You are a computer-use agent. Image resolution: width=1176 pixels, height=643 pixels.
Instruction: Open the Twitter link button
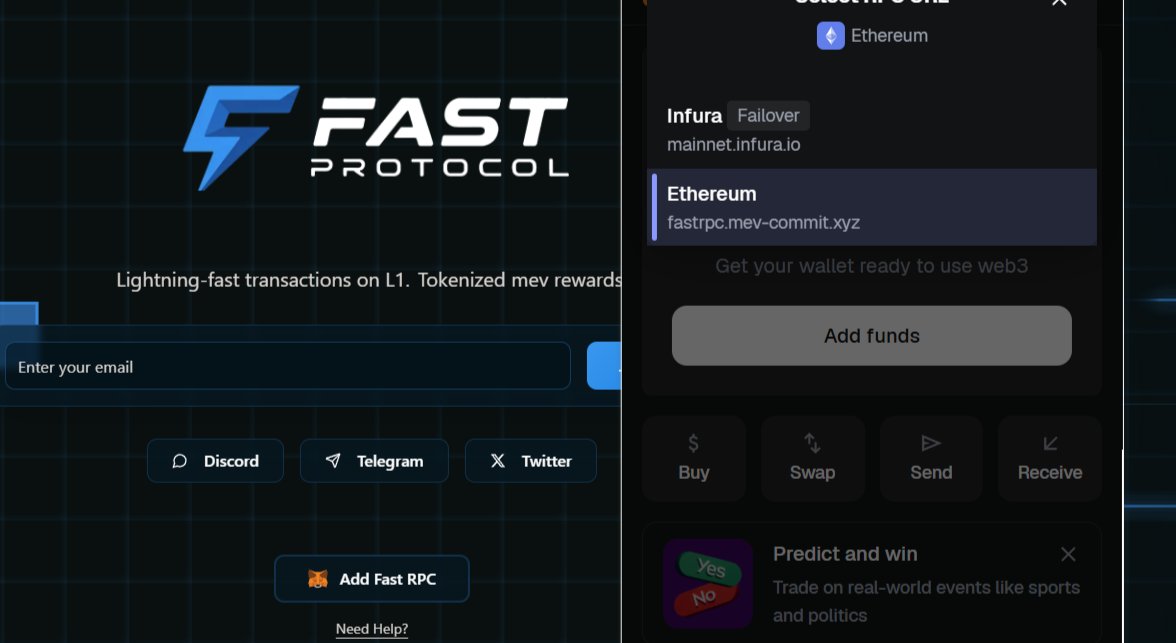tap(531, 461)
